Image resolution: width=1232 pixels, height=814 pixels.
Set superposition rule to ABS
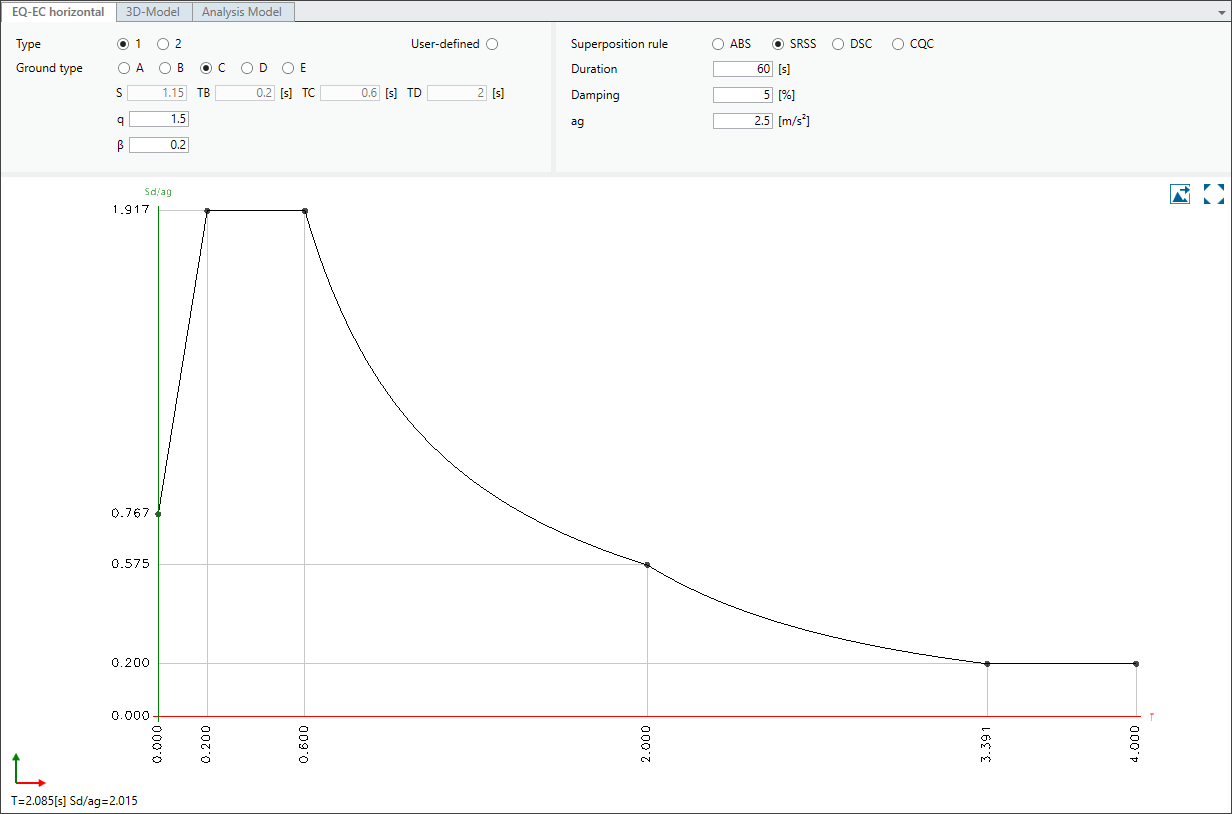tap(718, 44)
